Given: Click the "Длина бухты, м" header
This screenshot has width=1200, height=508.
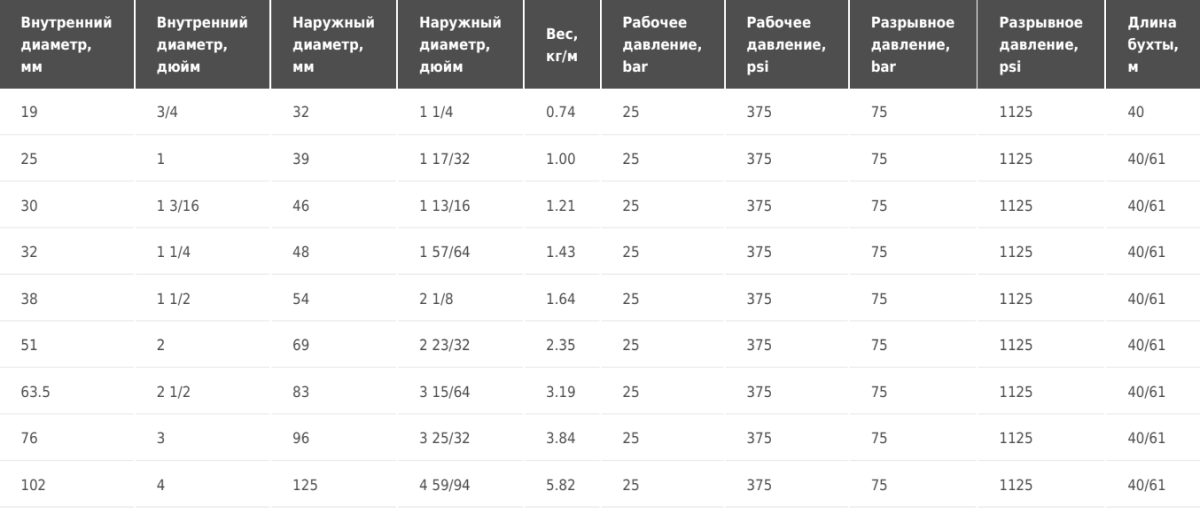Looking at the screenshot, I should 1153,45.
